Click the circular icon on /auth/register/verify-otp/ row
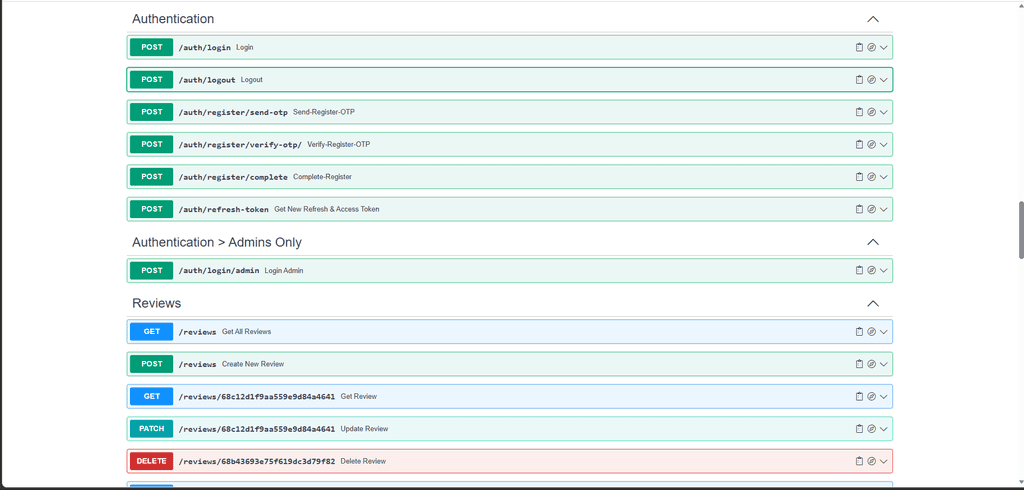The height and width of the screenshot is (490, 1024). pyautogui.click(x=871, y=145)
